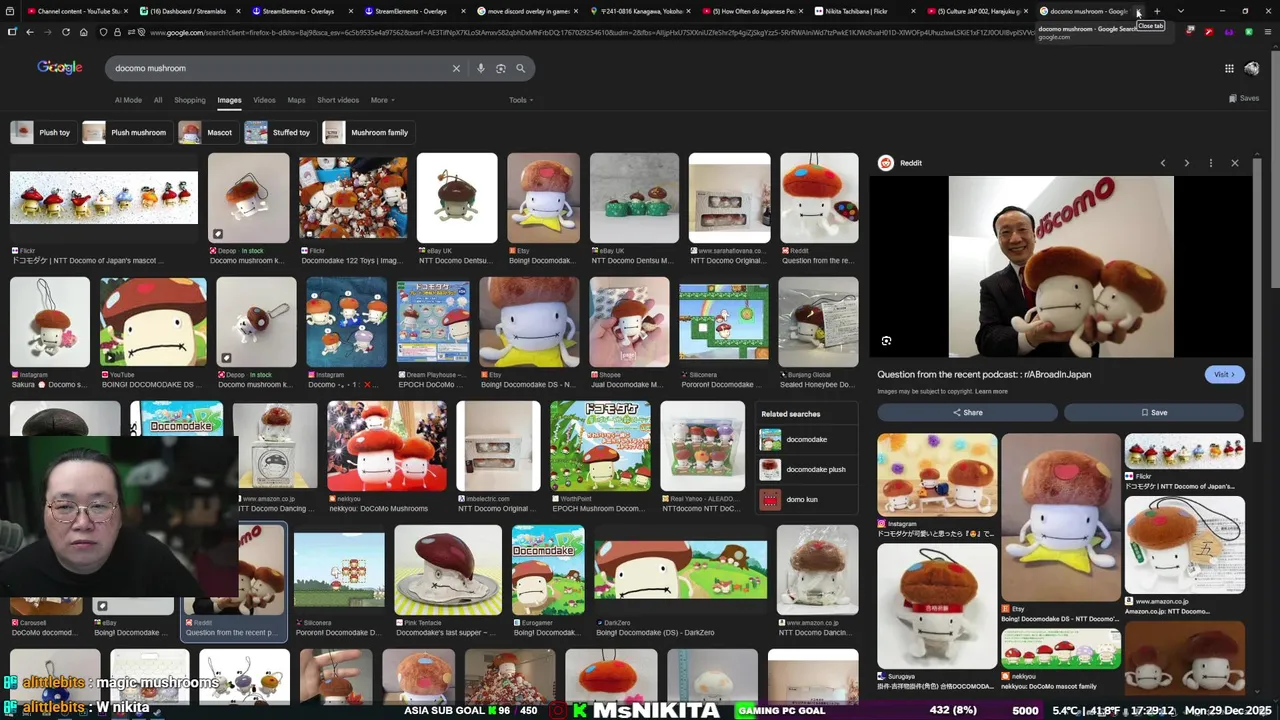
Task: Open the EPOCH Mushroom Docomodake thumbnail
Action: pos(600,446)
